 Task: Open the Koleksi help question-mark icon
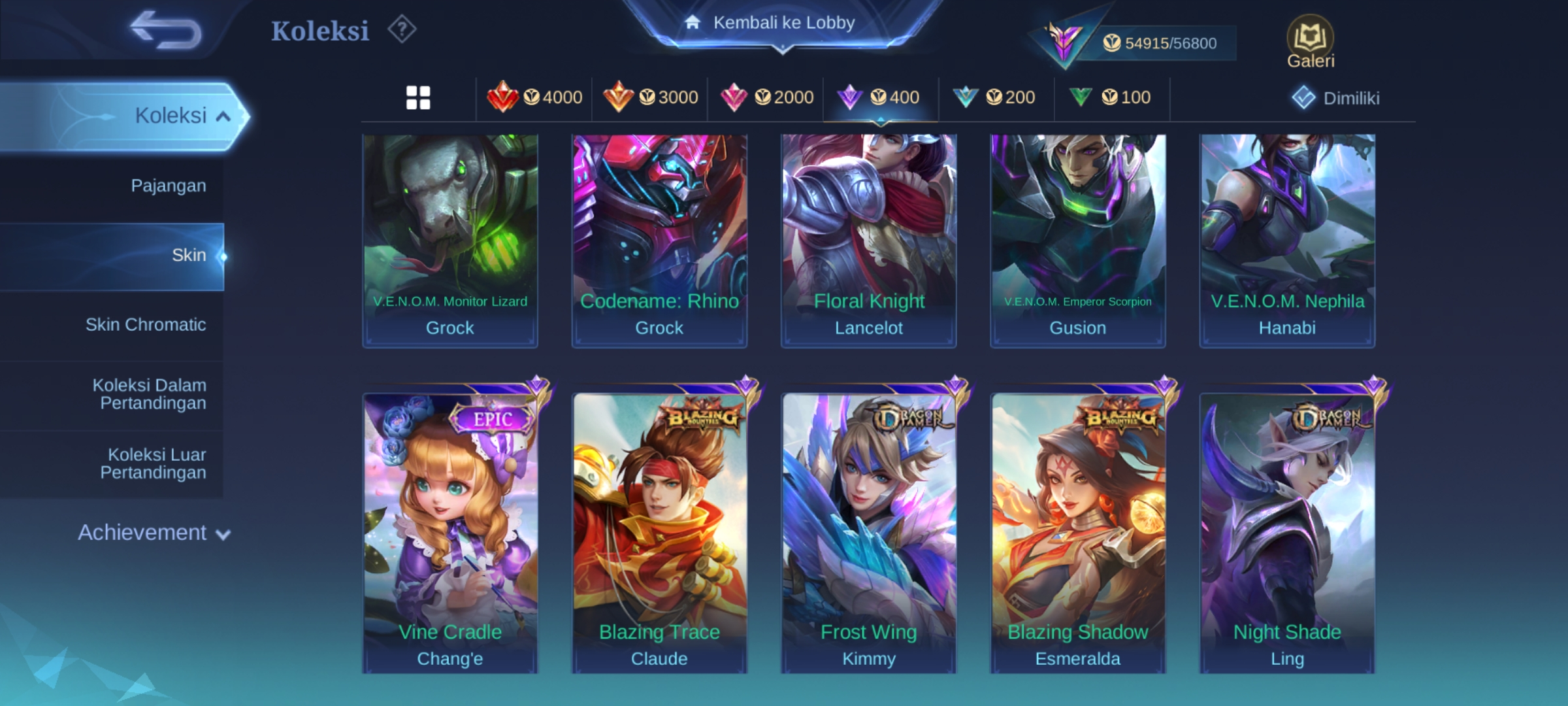tap(402, 30)
